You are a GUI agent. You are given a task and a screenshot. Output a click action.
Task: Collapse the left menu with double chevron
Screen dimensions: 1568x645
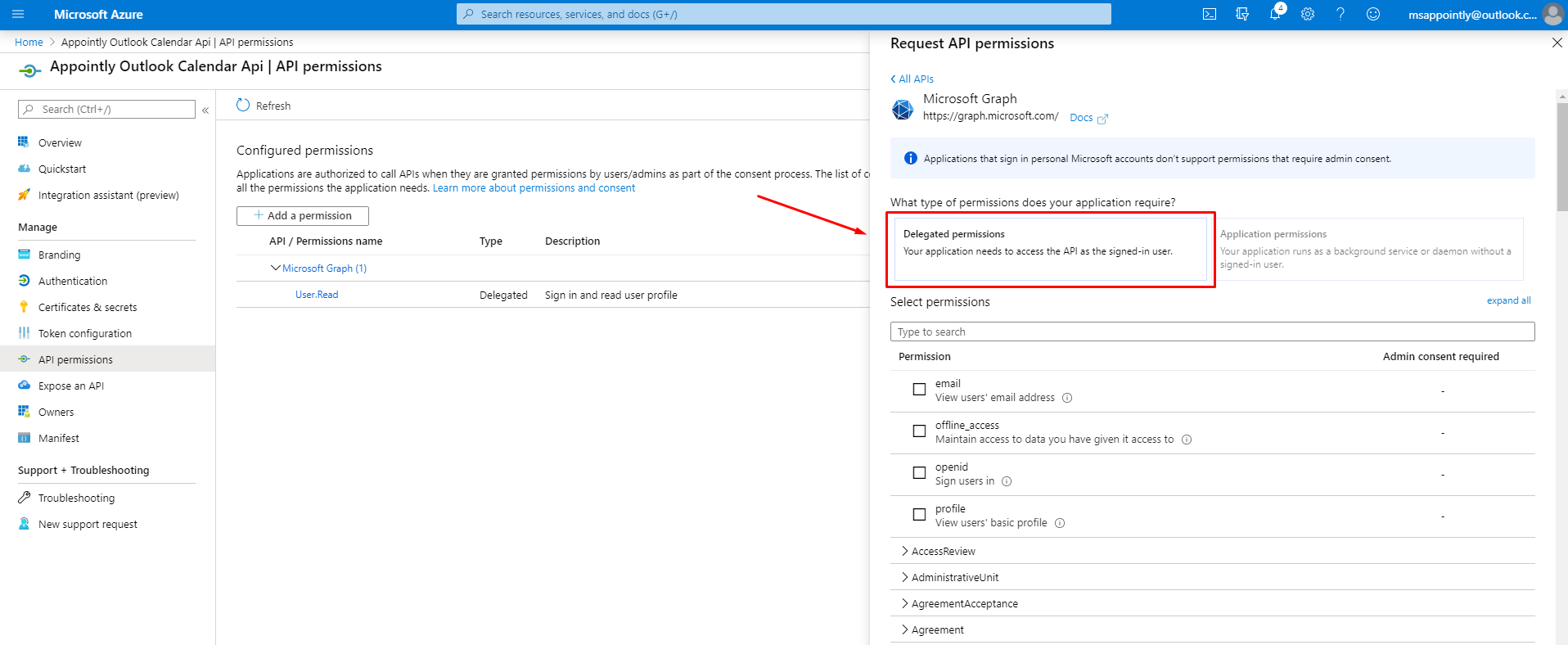205,110
